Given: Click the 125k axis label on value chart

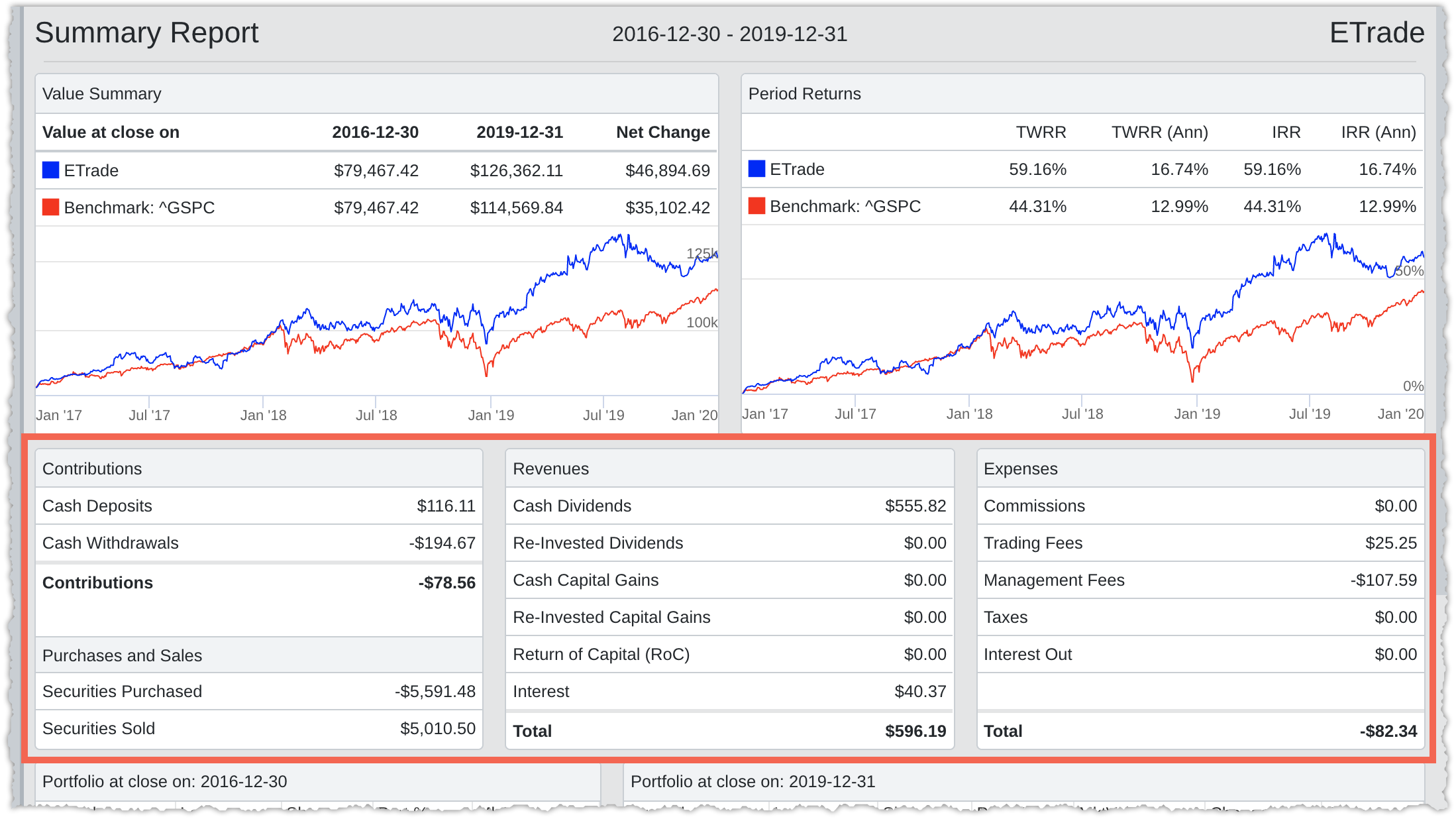Looking at the screenshot, I should point(702,253).
